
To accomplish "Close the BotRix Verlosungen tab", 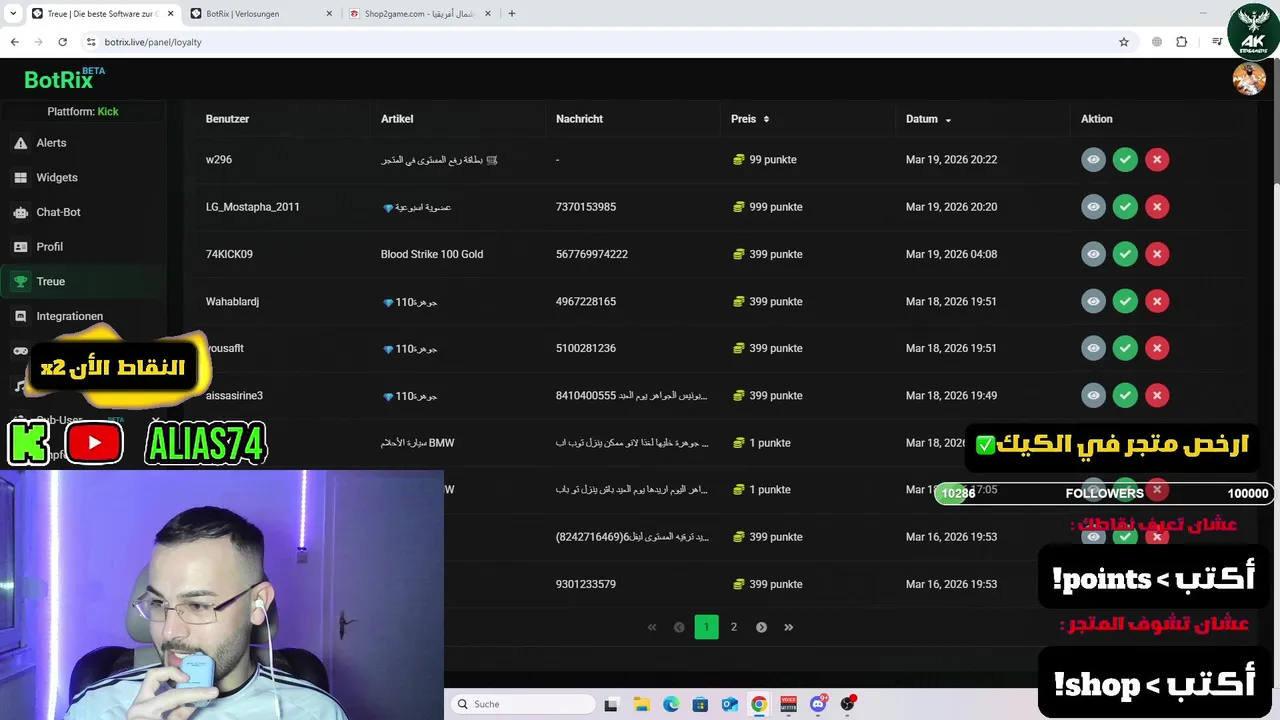I will tap(330, 14).
